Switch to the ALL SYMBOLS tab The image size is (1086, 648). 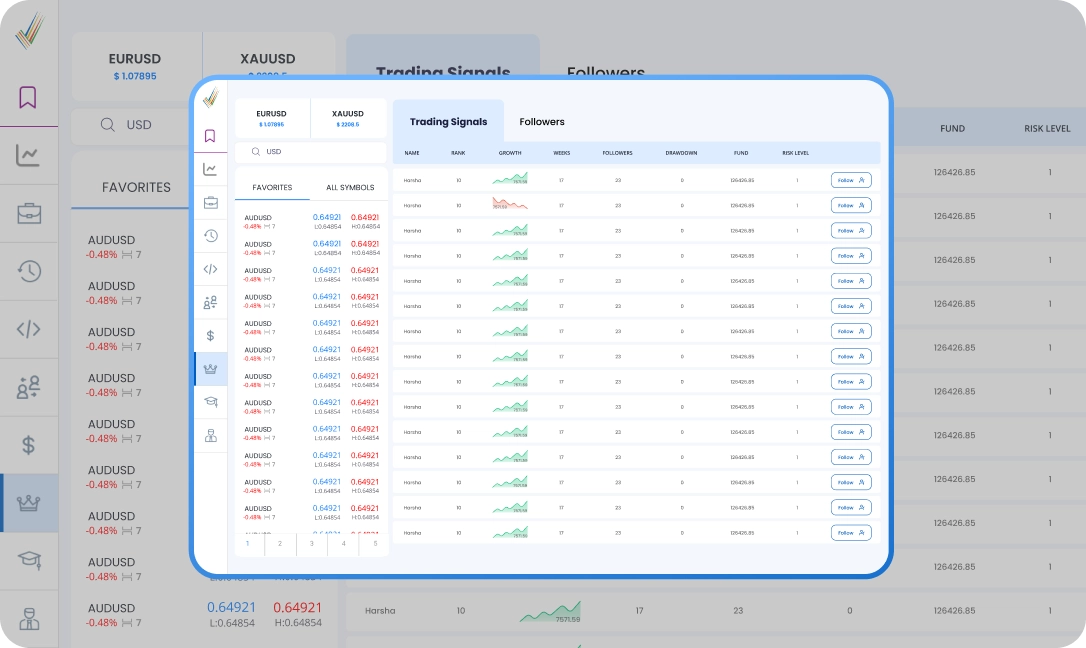(352, 186)
